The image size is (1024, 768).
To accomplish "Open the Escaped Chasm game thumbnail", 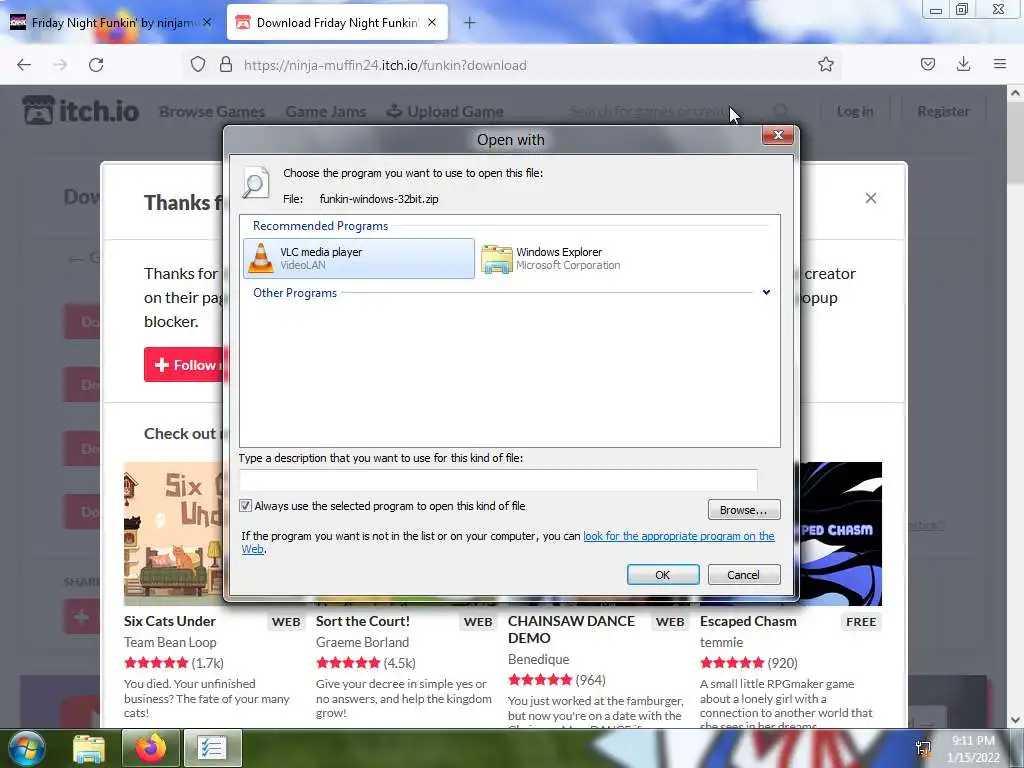I will point(841,534).
